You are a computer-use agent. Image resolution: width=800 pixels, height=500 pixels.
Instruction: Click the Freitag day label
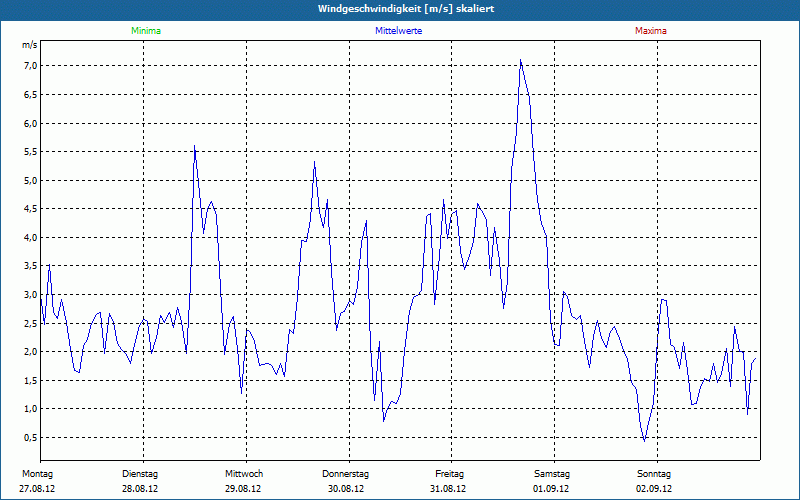coord(449,474)
